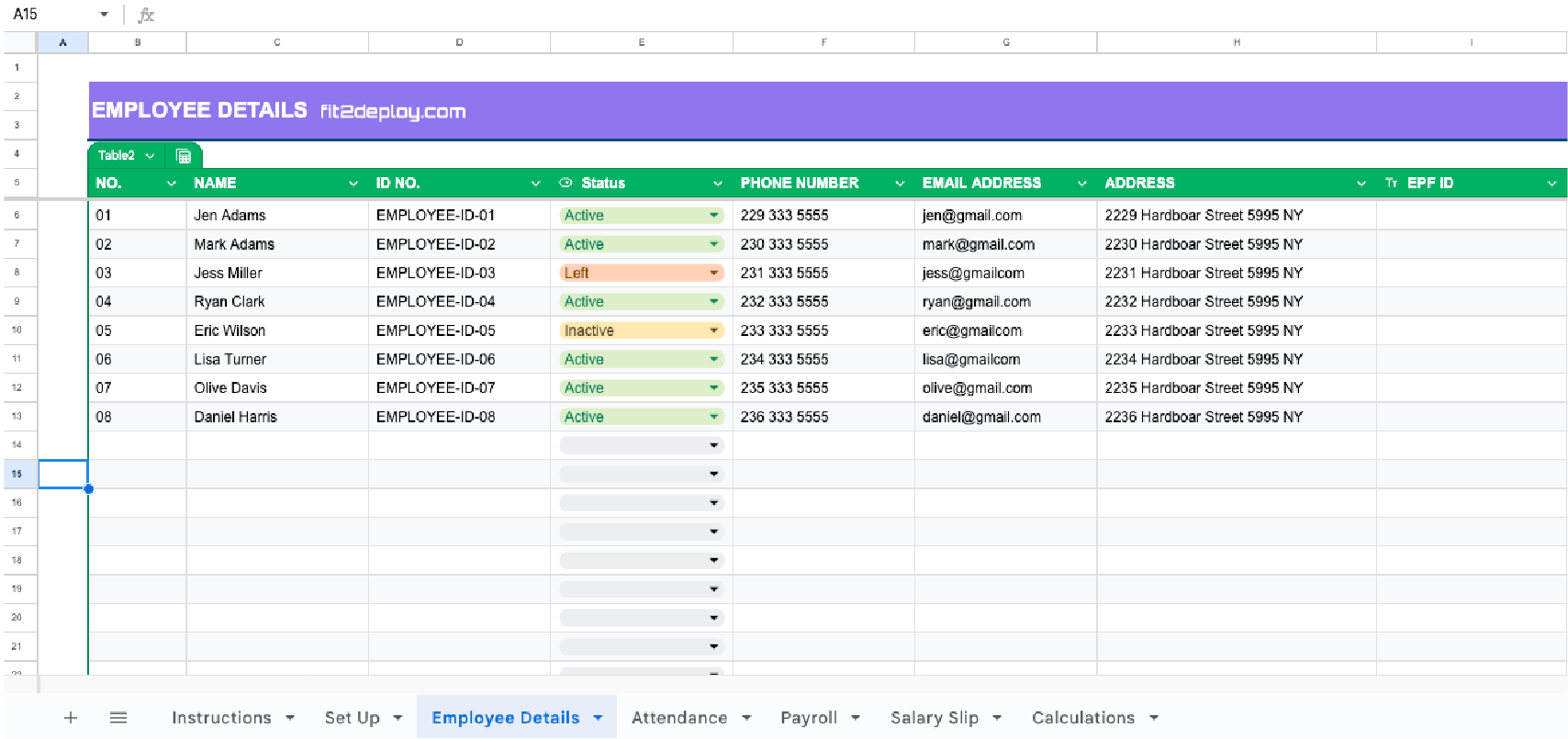The image size is (1568, 739).
Task: Open the ID NO. column filter arrow
Action: (x=535, y=184)
